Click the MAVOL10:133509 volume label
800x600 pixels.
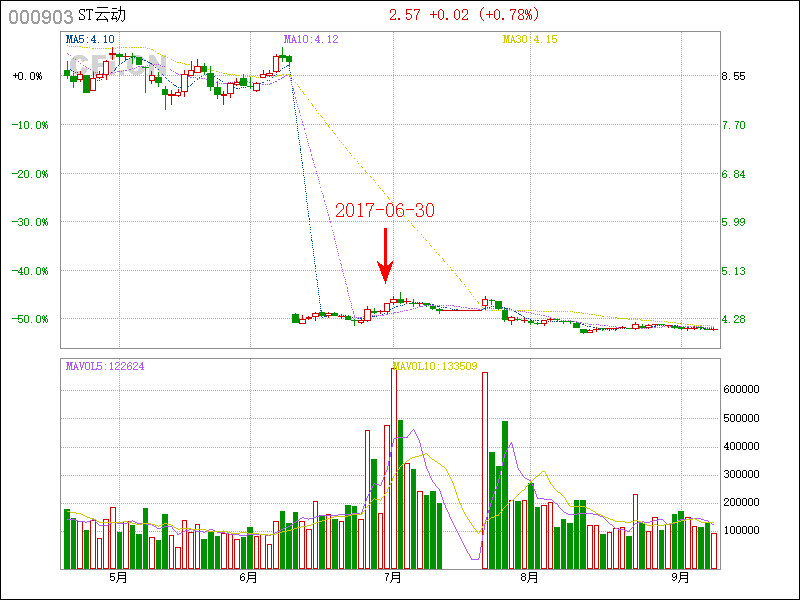tap(435, 366)
